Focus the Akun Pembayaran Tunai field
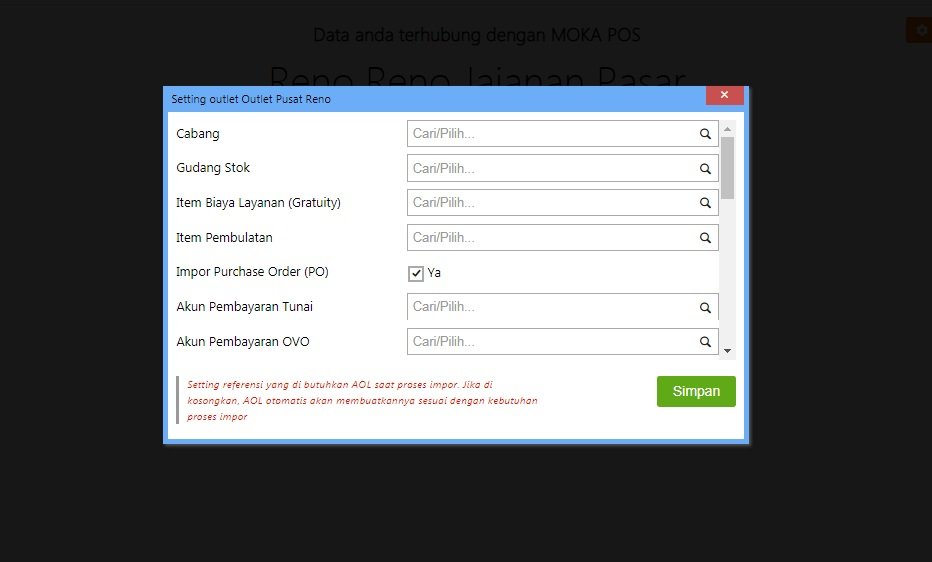 pos(550,307)
